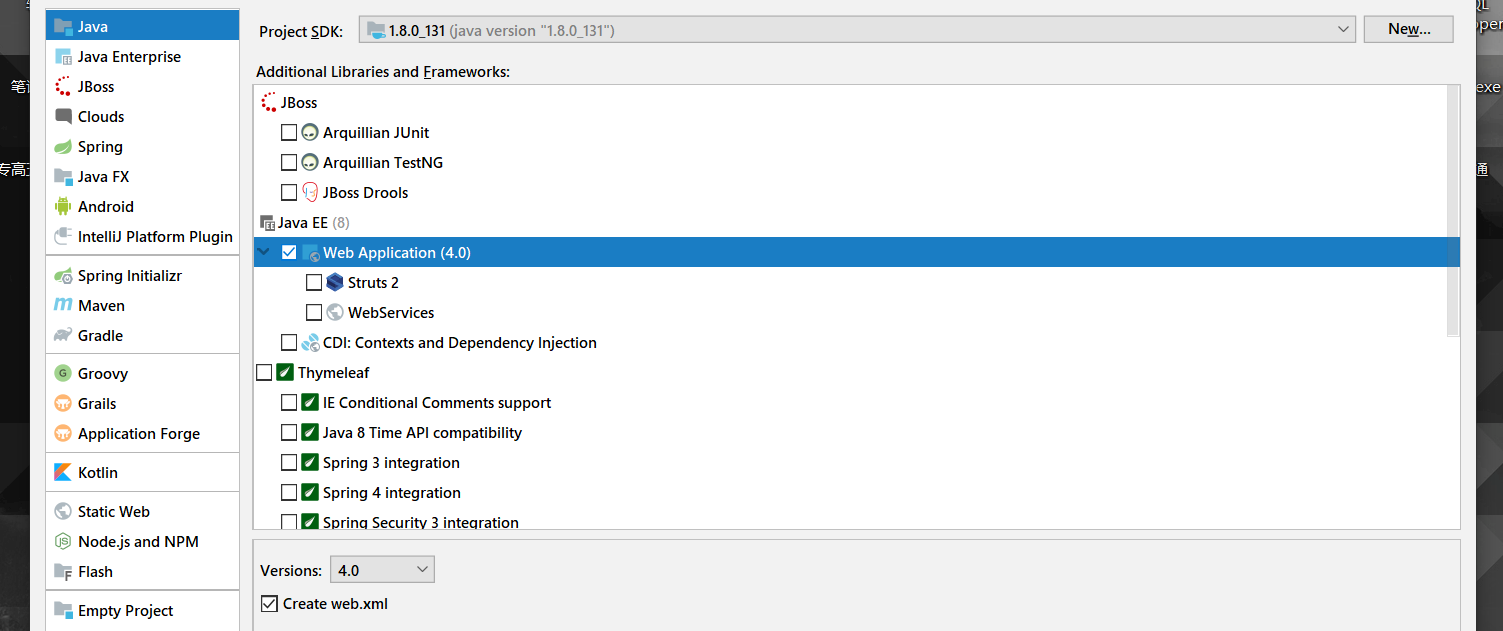Click the Android robot icon
The image size is (1503, 631).
pyautogui.click(x=63, y=207)
